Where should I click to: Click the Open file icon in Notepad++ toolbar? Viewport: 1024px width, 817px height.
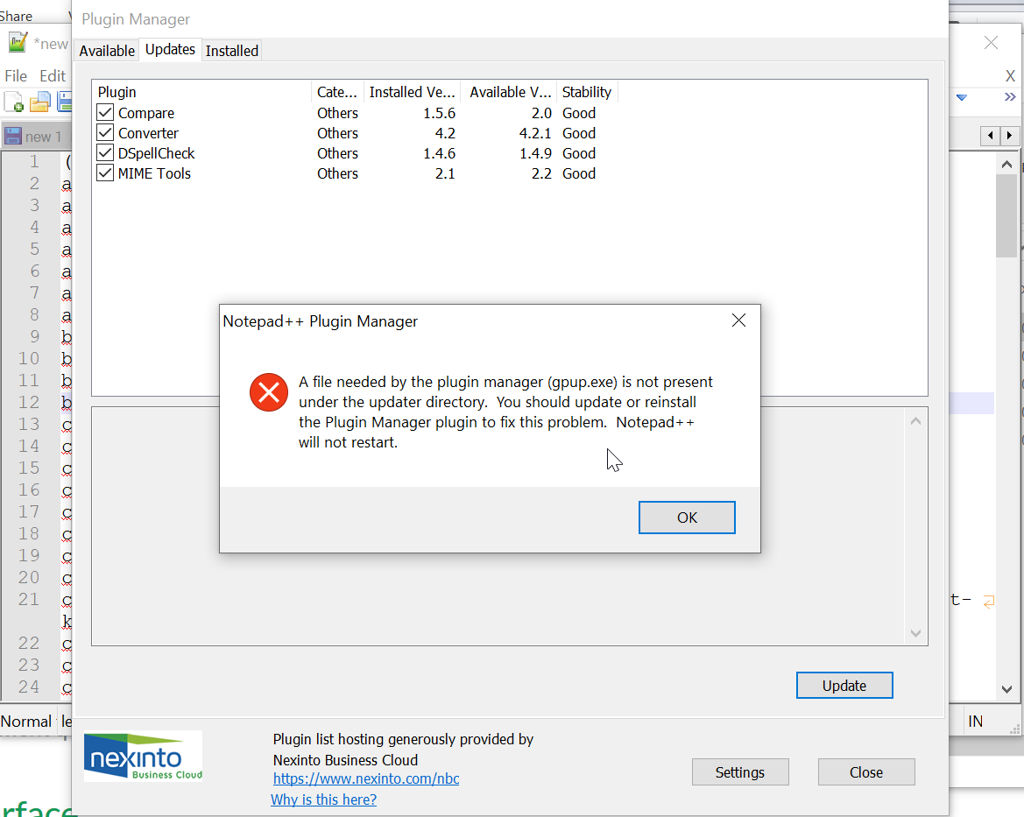pyautogui.click(x=40, y=102)
